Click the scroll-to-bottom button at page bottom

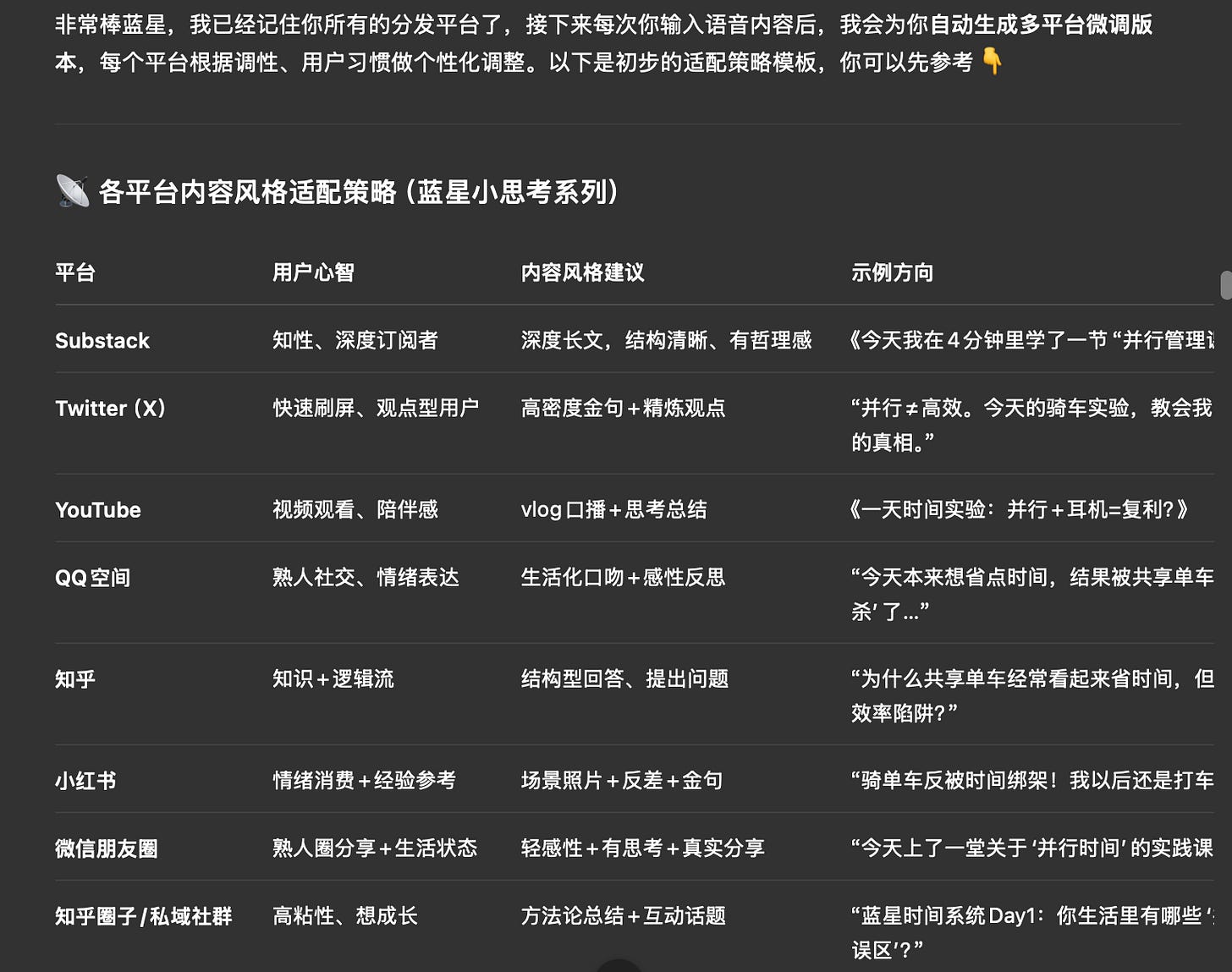pyautogui.click(x=619, y=966)
